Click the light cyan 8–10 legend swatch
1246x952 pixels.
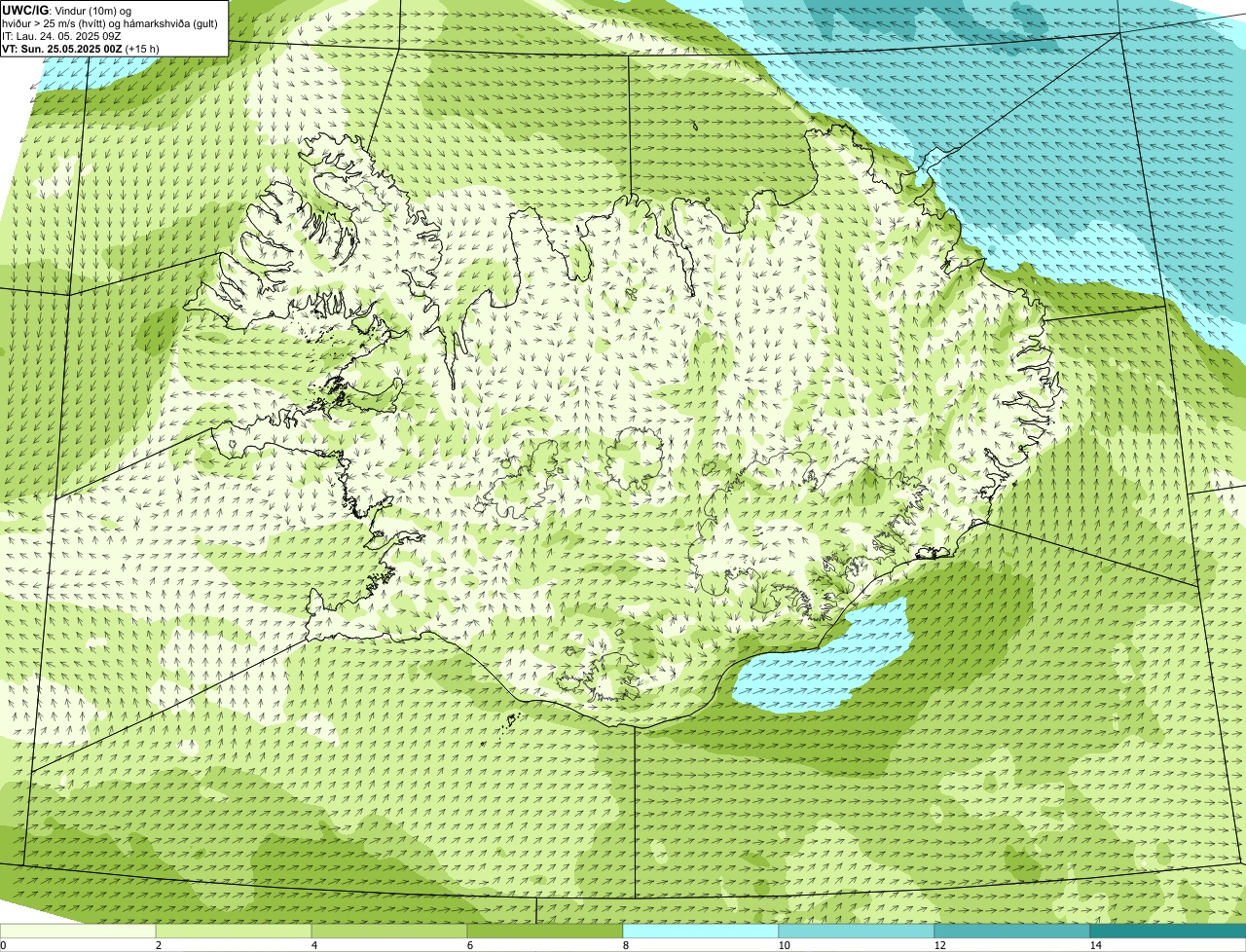(x=701, y=931)
